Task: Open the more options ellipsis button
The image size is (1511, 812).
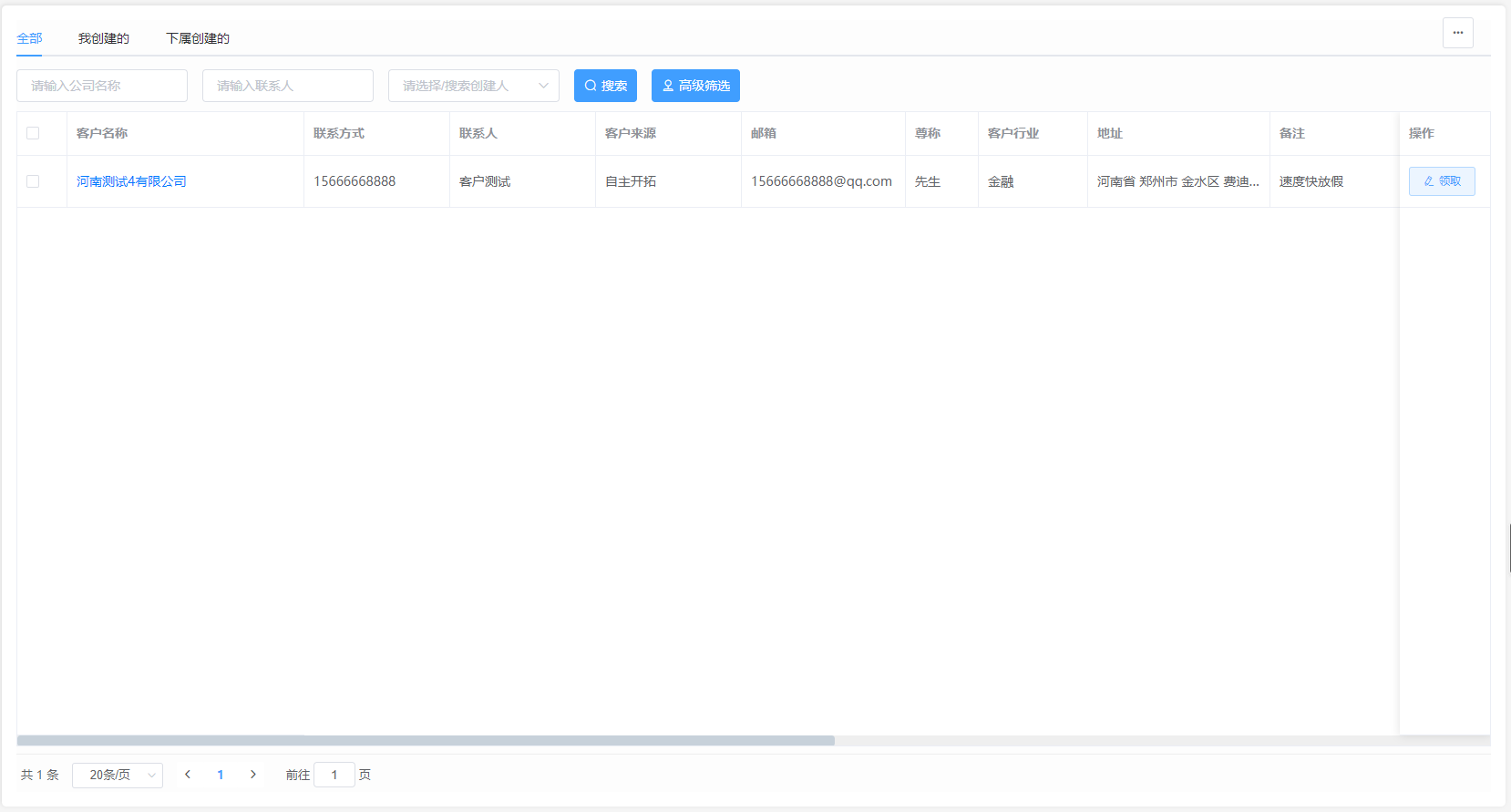Action: 1457,33
